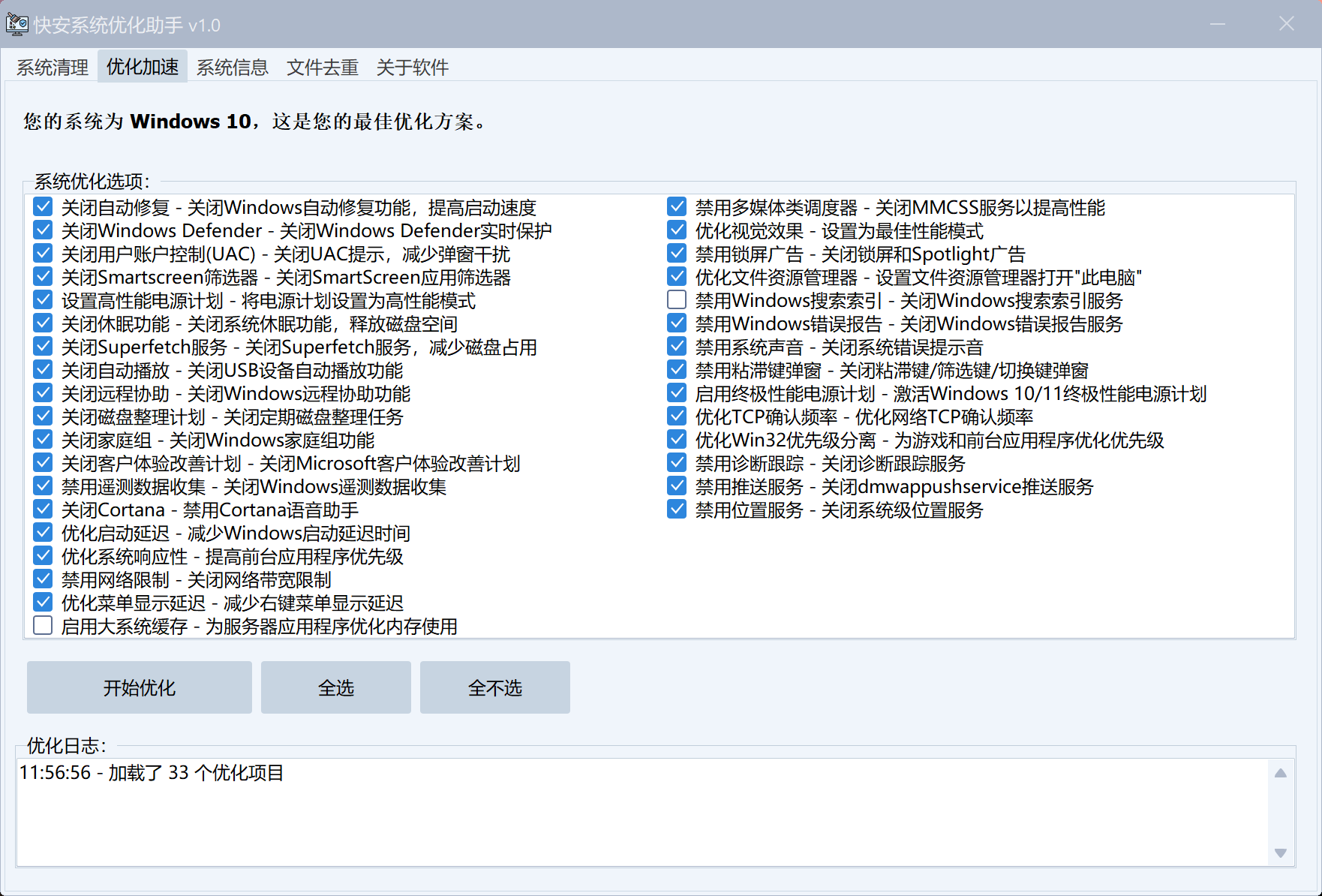This screenshot has width=1322, height=896.
Task: Click log scrollbar up arrow
Action: 1281,773
